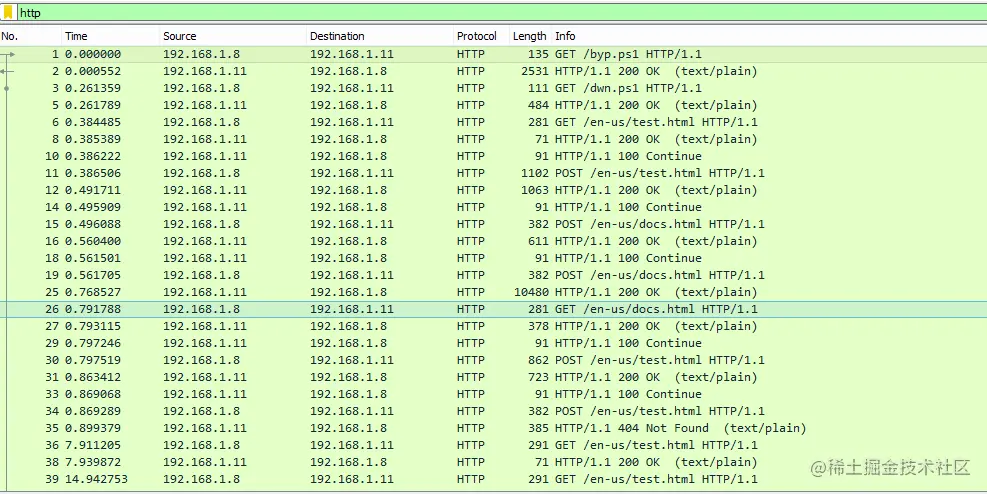Sort by the Time column header
987x494 pixels.
pos(110,36)
